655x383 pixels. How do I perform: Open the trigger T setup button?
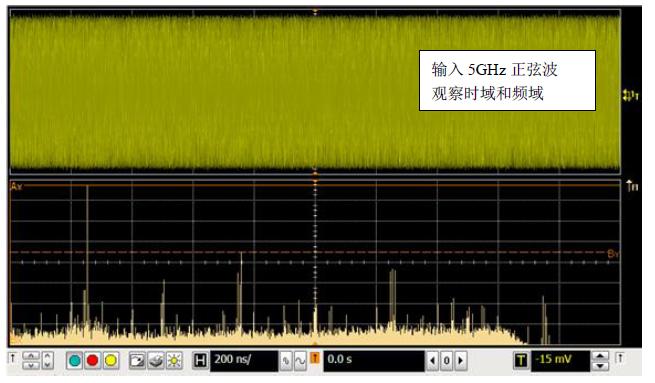click(x=521, y=360)
